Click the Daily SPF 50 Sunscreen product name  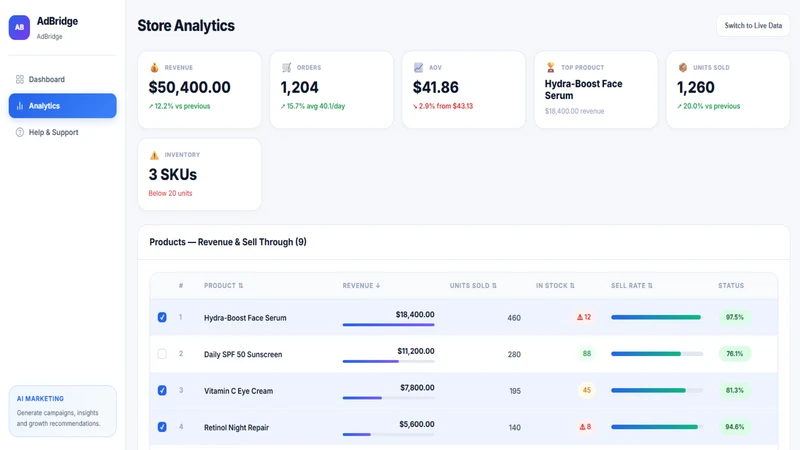243,354
